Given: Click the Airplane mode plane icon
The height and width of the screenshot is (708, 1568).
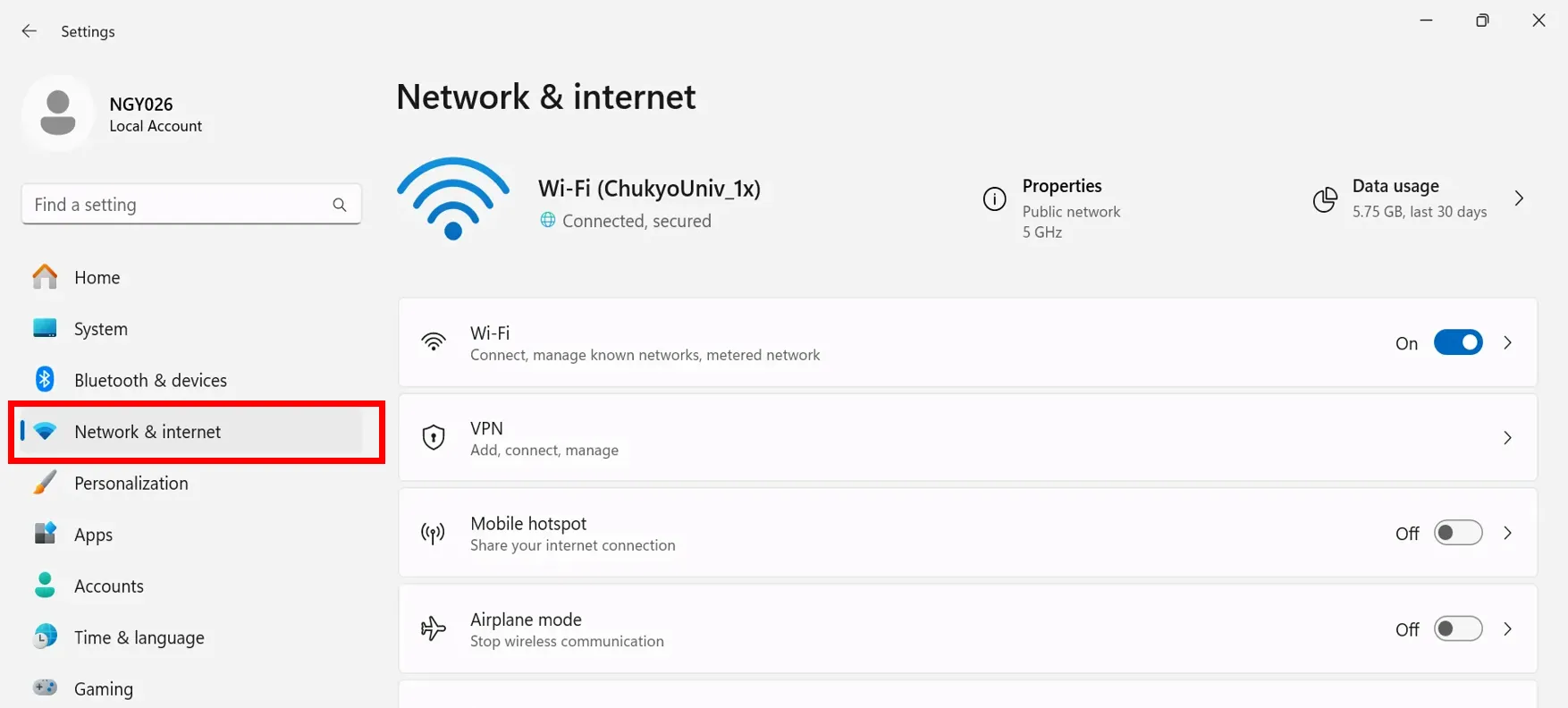Looking at the screenshot, I should point(434,629).
